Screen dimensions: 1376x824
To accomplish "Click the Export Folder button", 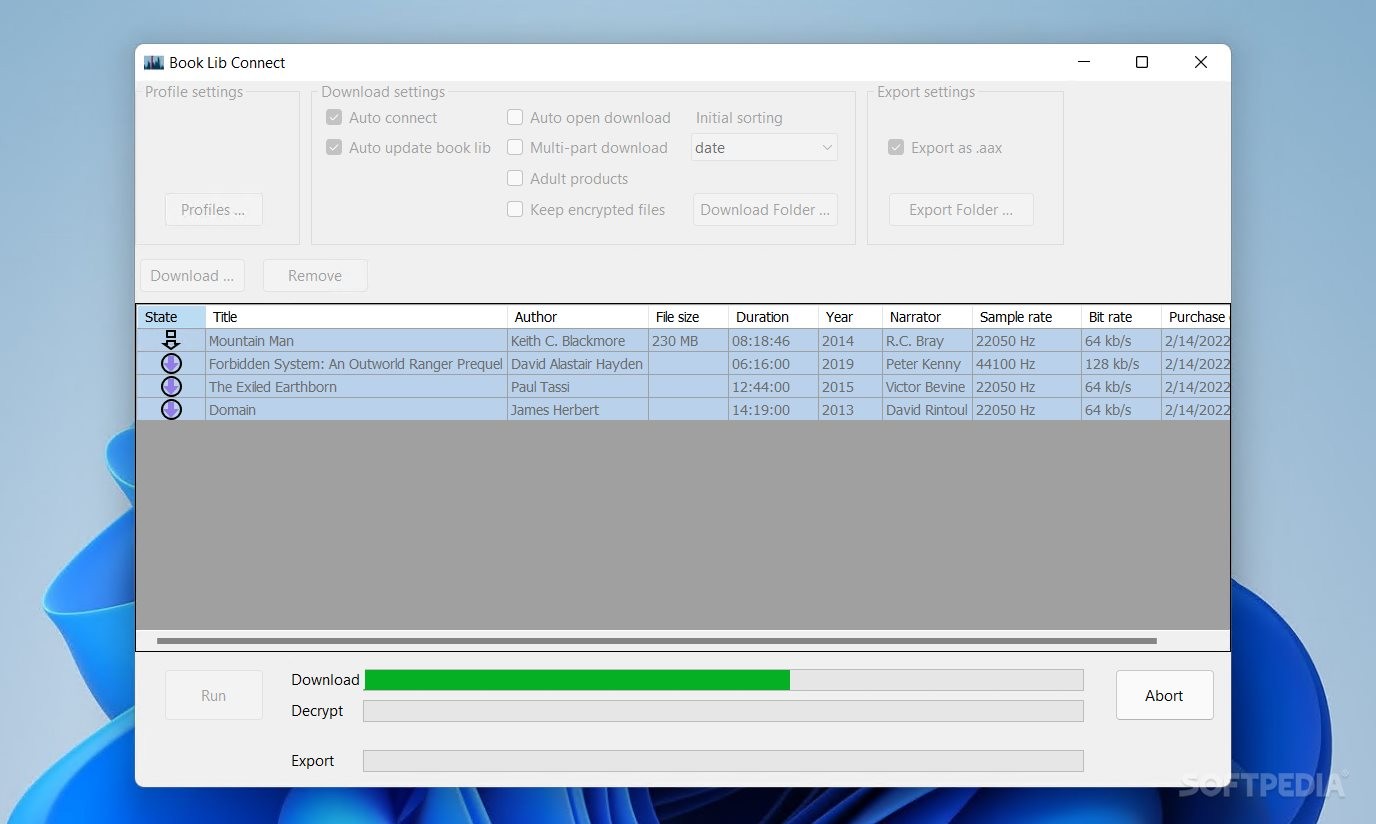I will point(961,209).
